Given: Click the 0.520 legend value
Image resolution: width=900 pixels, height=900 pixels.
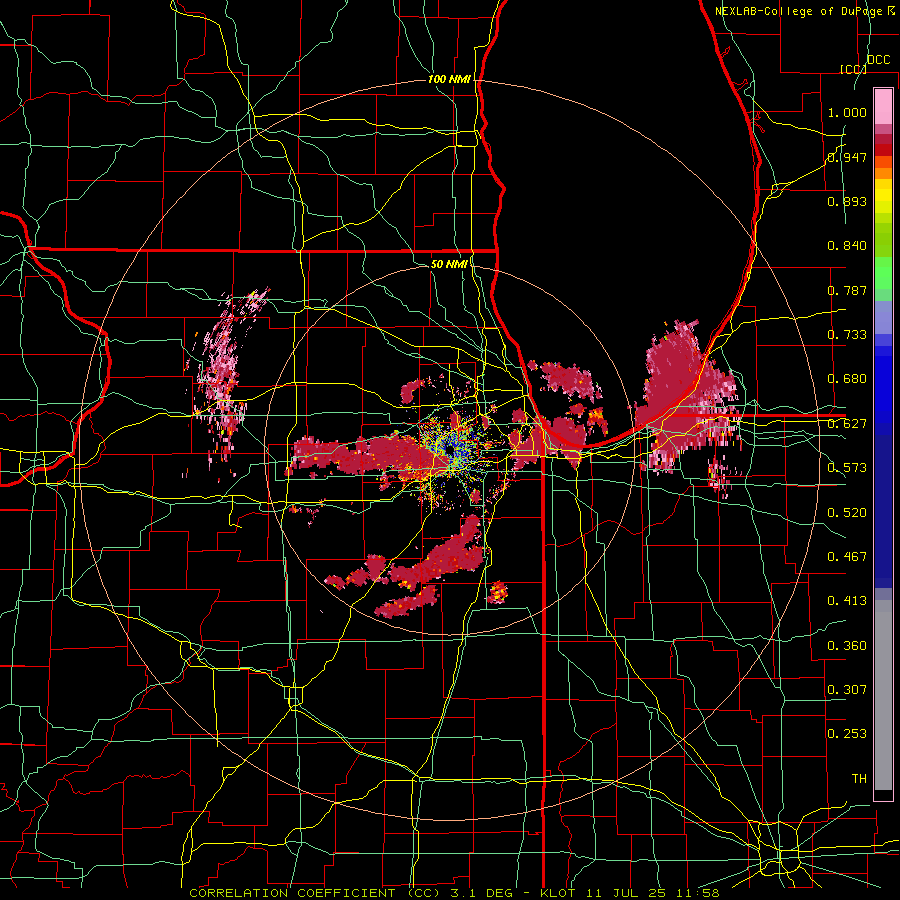Looking at the screenshot, I should coord(847,513).
